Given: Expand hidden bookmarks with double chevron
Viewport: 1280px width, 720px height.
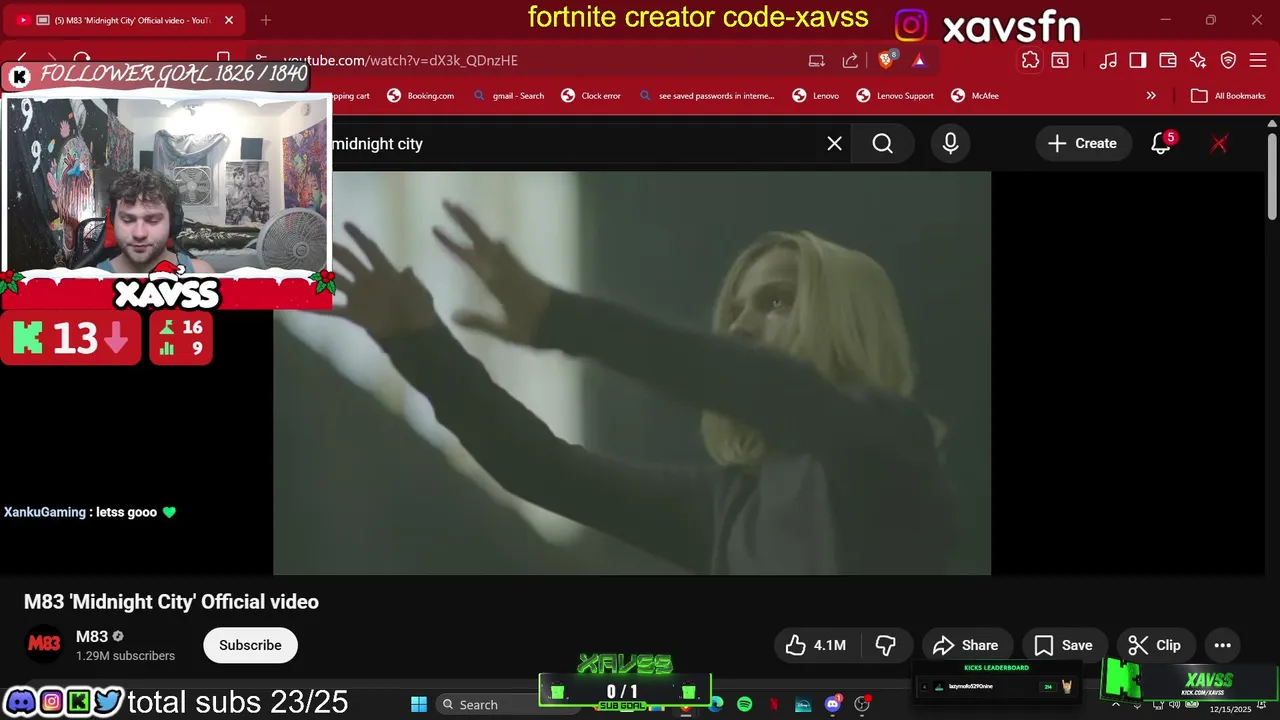Looking at the screenshot, I should click(1151, 96).
